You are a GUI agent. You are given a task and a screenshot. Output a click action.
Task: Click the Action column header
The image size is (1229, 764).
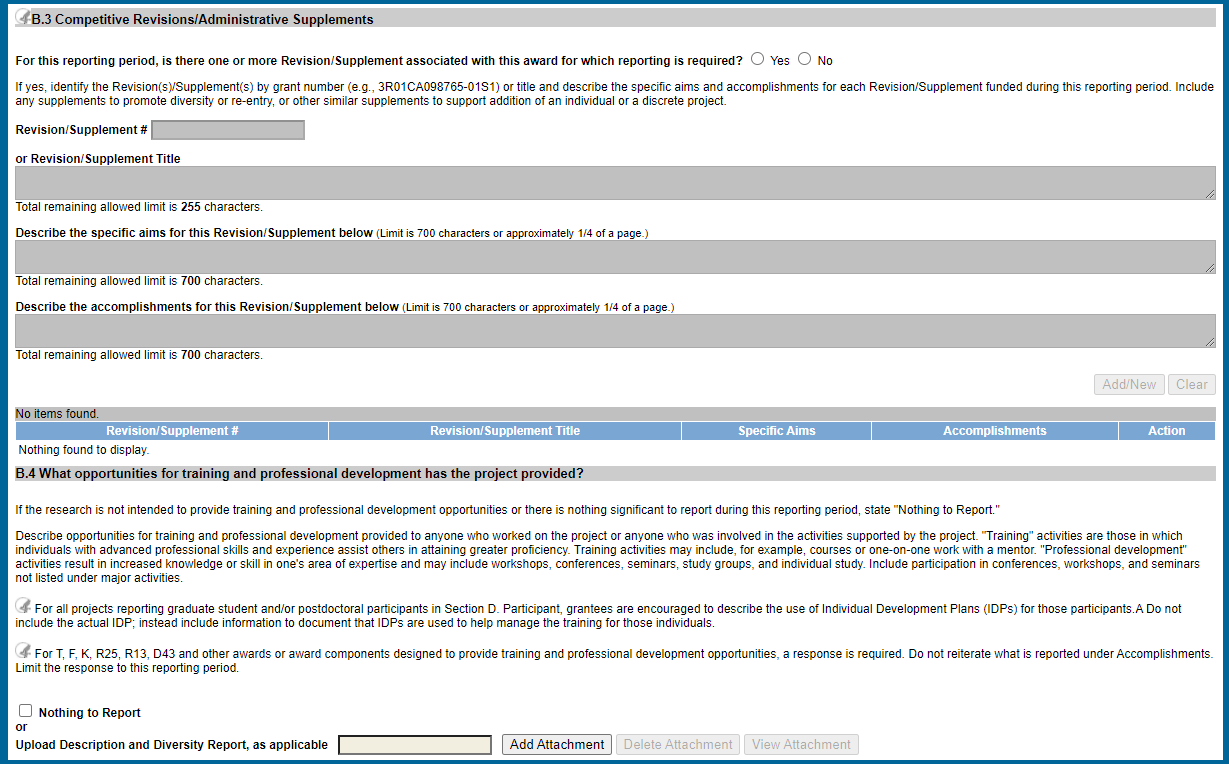pyautogui.click(x=1167, y=431)
